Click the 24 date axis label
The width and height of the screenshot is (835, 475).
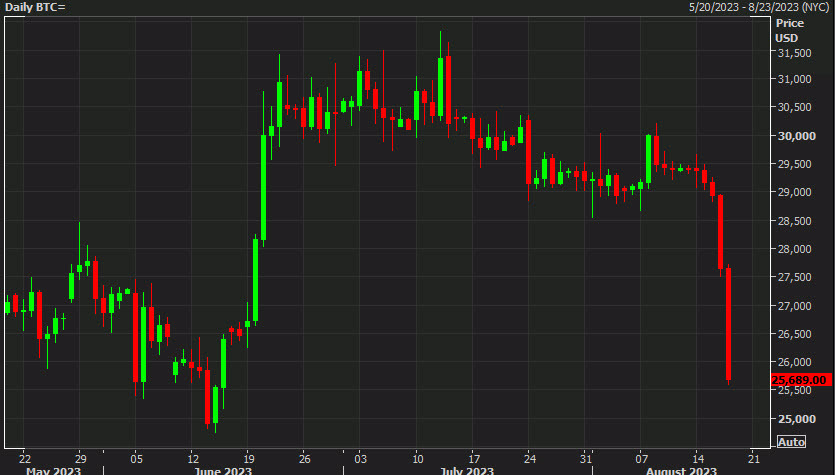pos(530,459)
